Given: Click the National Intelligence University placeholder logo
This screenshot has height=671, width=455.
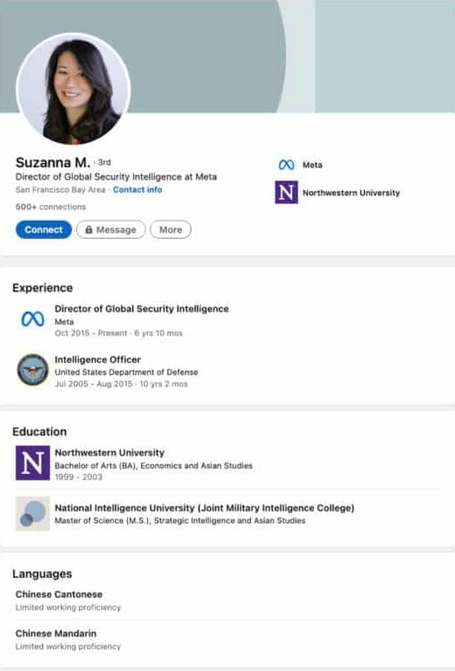Looking at the screenshot, I should tap(33, 514).
